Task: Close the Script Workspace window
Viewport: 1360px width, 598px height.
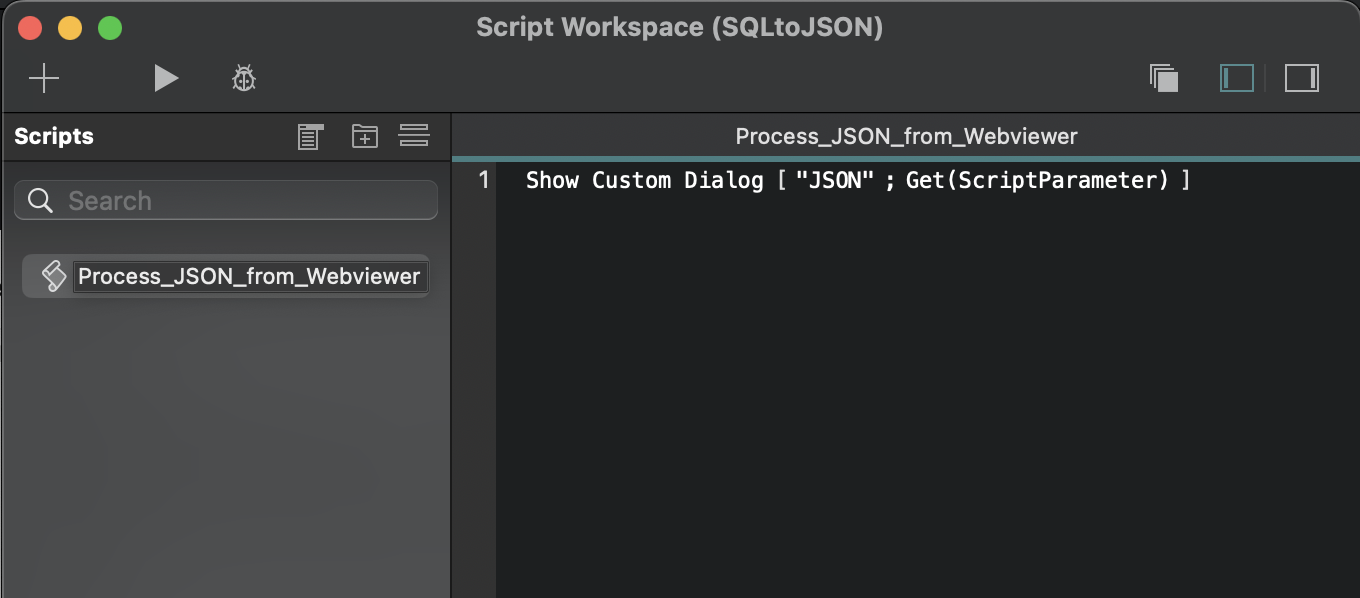Action: point(31,28)
